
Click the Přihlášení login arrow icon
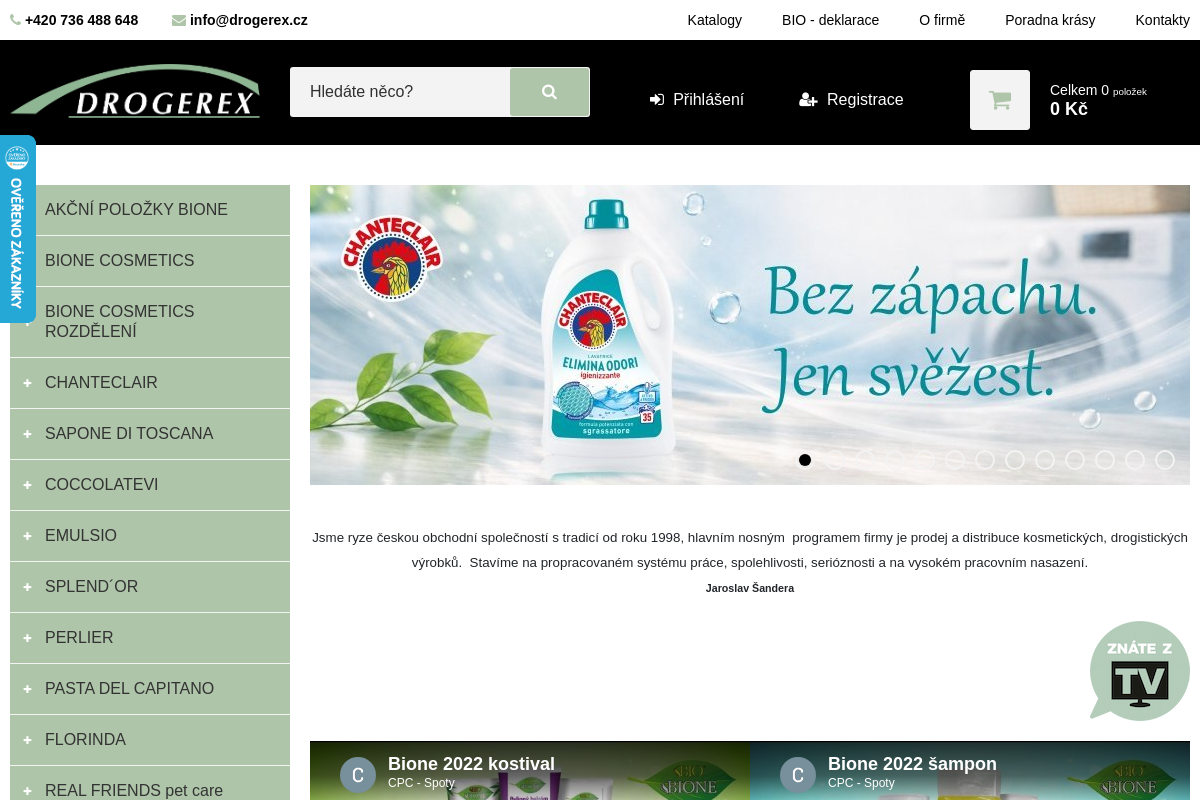pyautogui.click(x=657, y=100)
